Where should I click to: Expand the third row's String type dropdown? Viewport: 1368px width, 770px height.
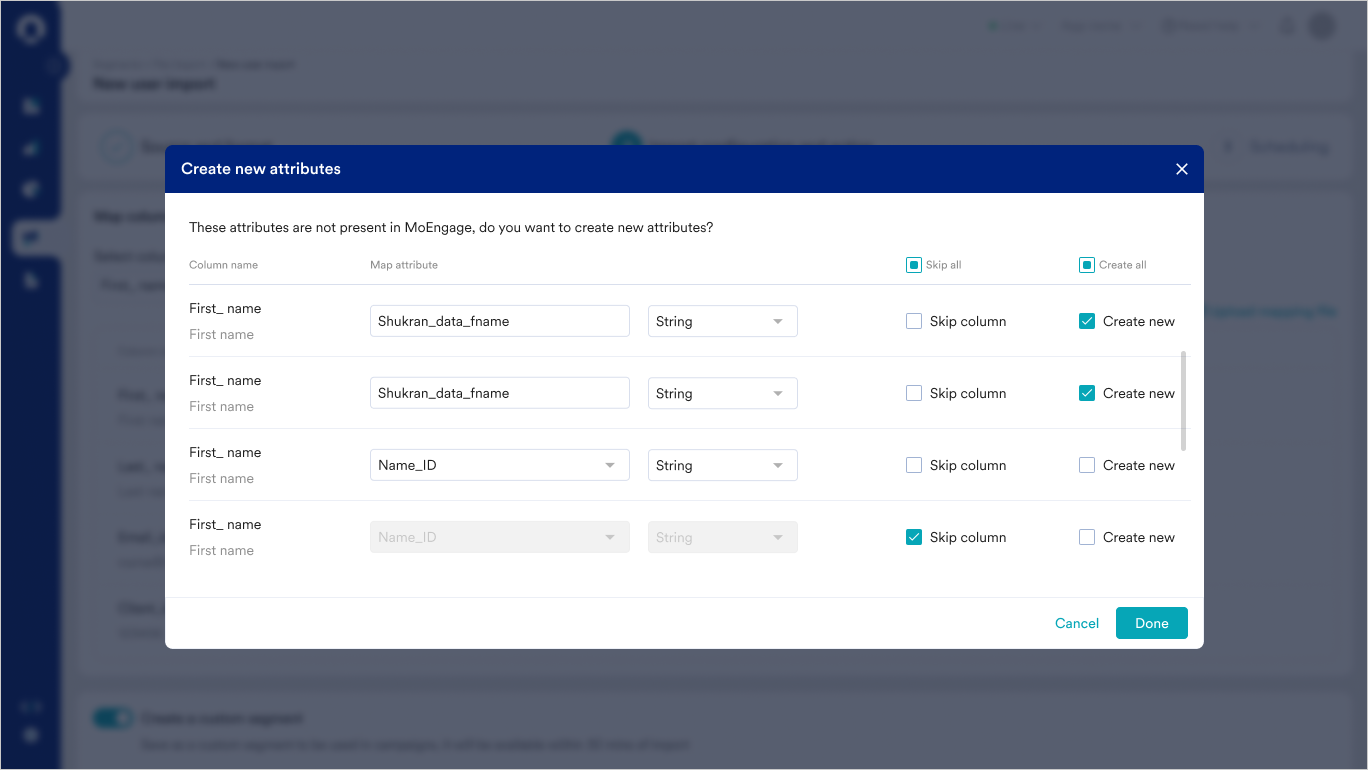[x=722, y=465]
